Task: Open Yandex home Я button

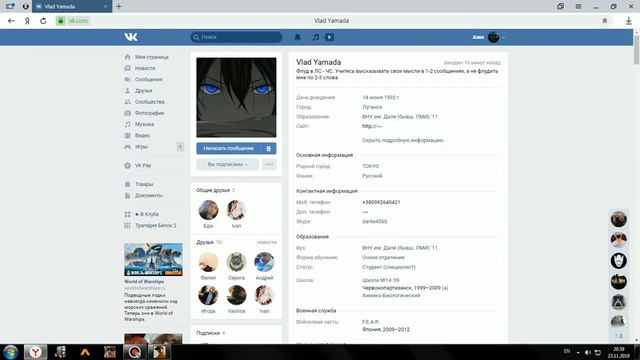Action: tap(27, 21)
